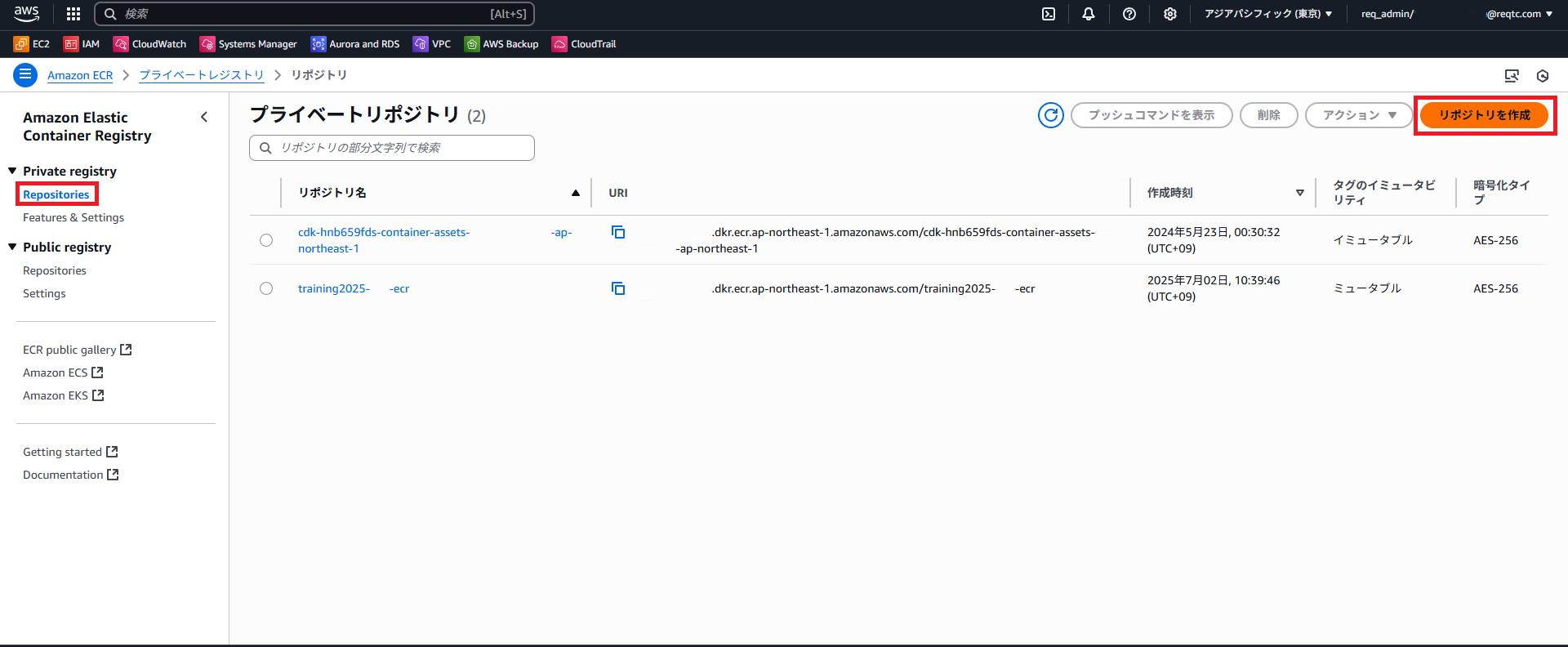Image resolution: width=1568 pixels, height=647 pixels.
Task: Open the cdk-hnb659fds-container-assets repository link
Action: [x=434, y=240]
